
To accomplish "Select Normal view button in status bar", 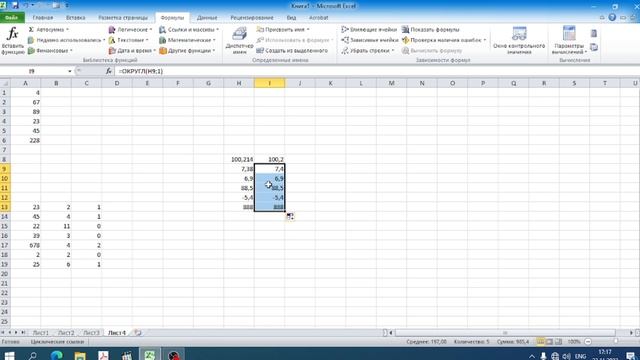I will coord(540,342).
